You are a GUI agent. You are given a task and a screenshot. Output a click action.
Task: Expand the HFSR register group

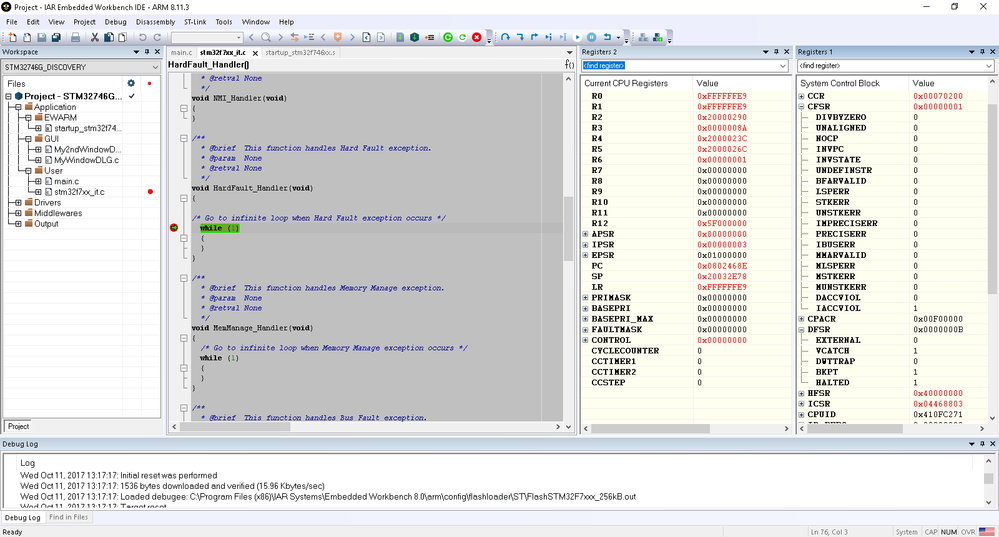(x=801, y=394)
